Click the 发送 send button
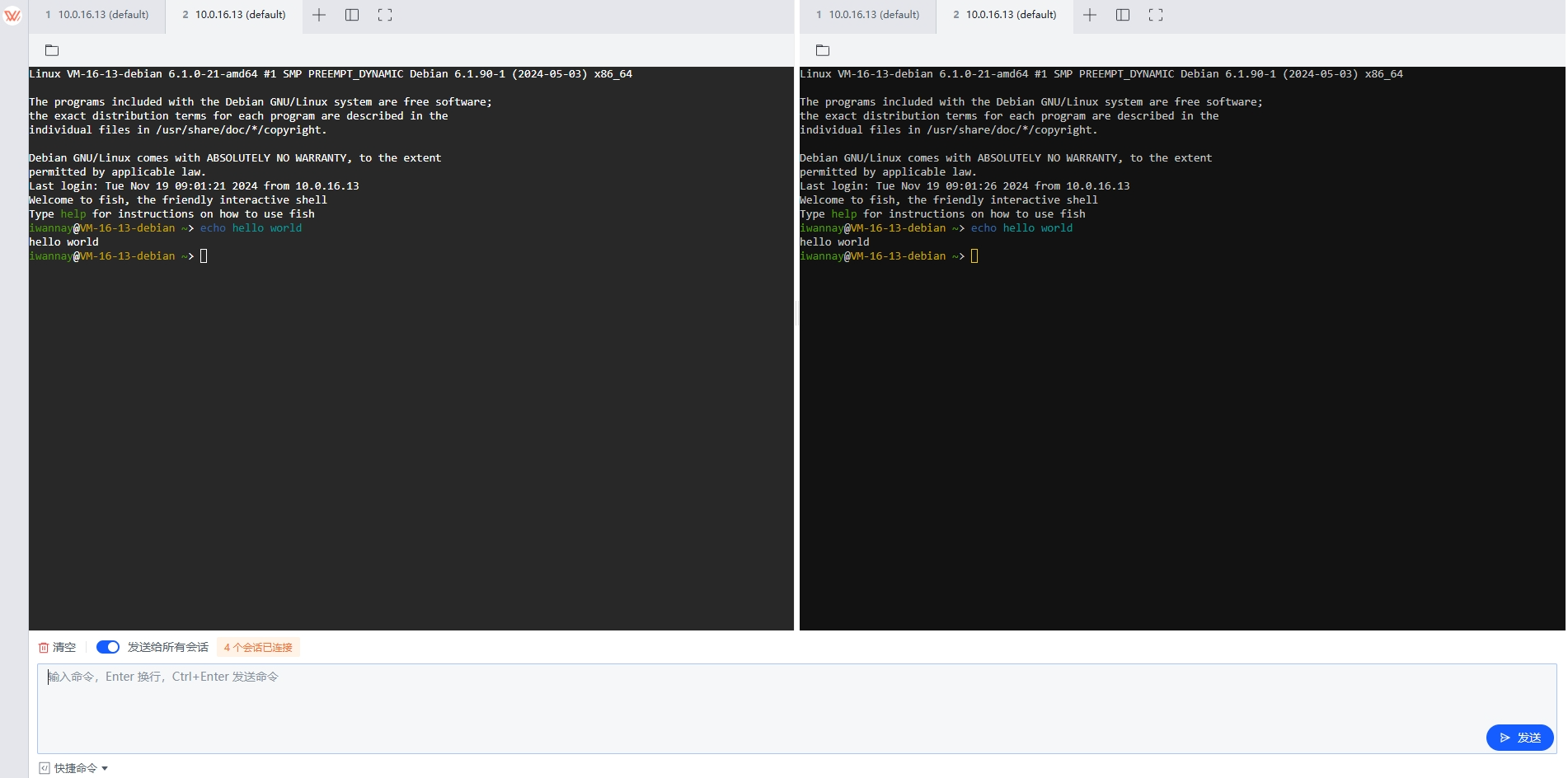Screen dimensions: 1568x778 [x=1519, y=738]
